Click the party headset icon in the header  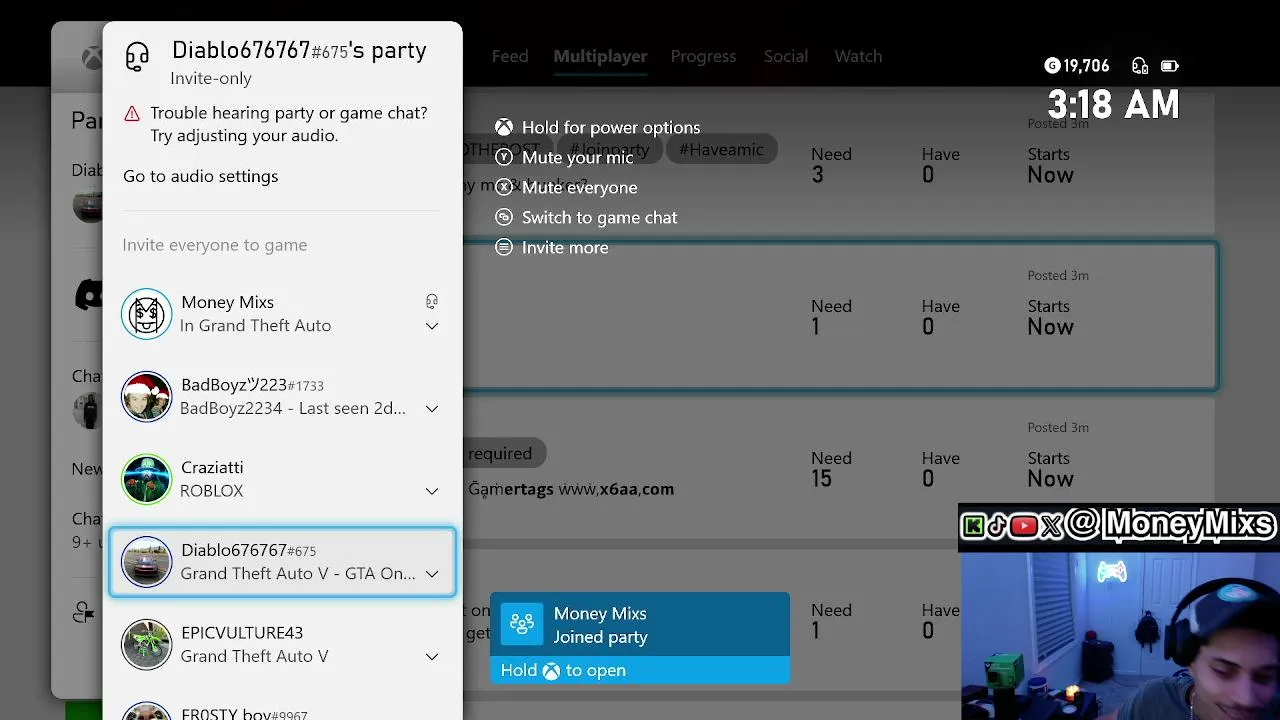(x=137, y=57)
